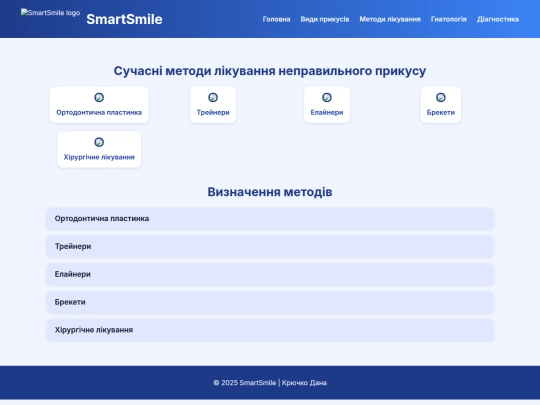Expand the Хірургічне лікування definition row
The height and width of the screenshot is (405, 540).
click(x=270, y=330)
